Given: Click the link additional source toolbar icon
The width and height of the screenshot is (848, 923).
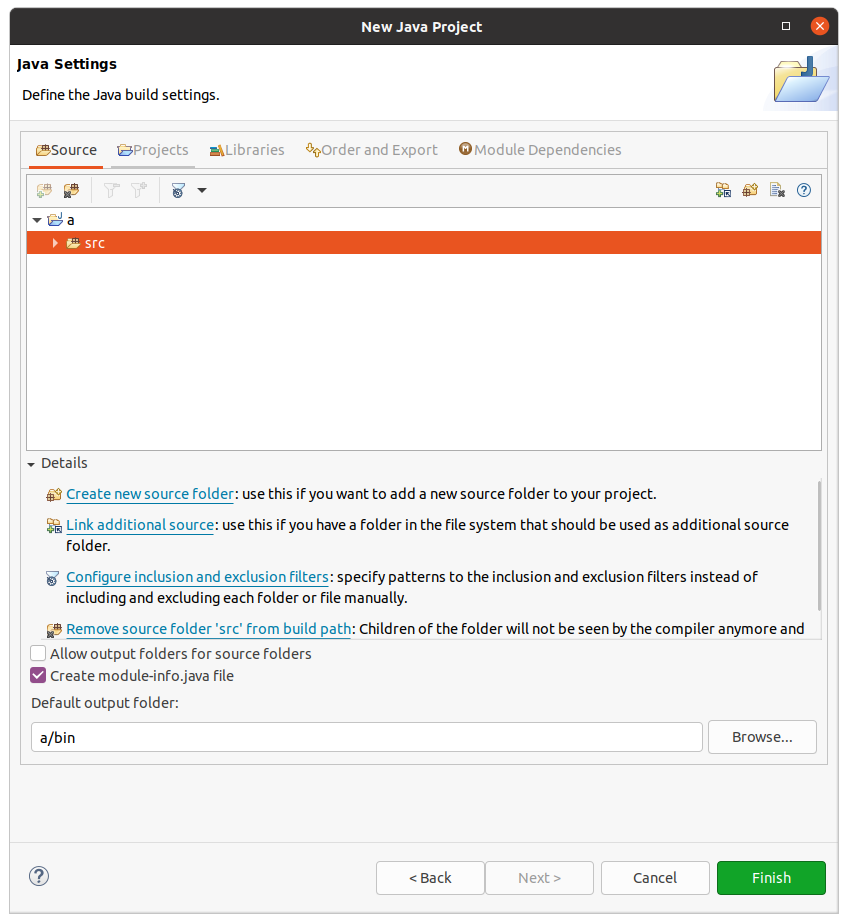Looking at the screenshot, I should click(x=723, y=190).
